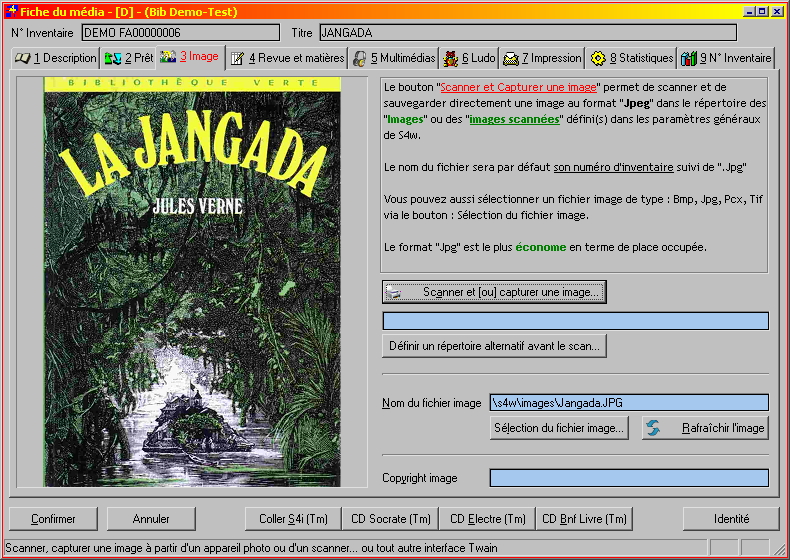
Task: Open the 8 Statistiques tab
Action: point(632,58)
